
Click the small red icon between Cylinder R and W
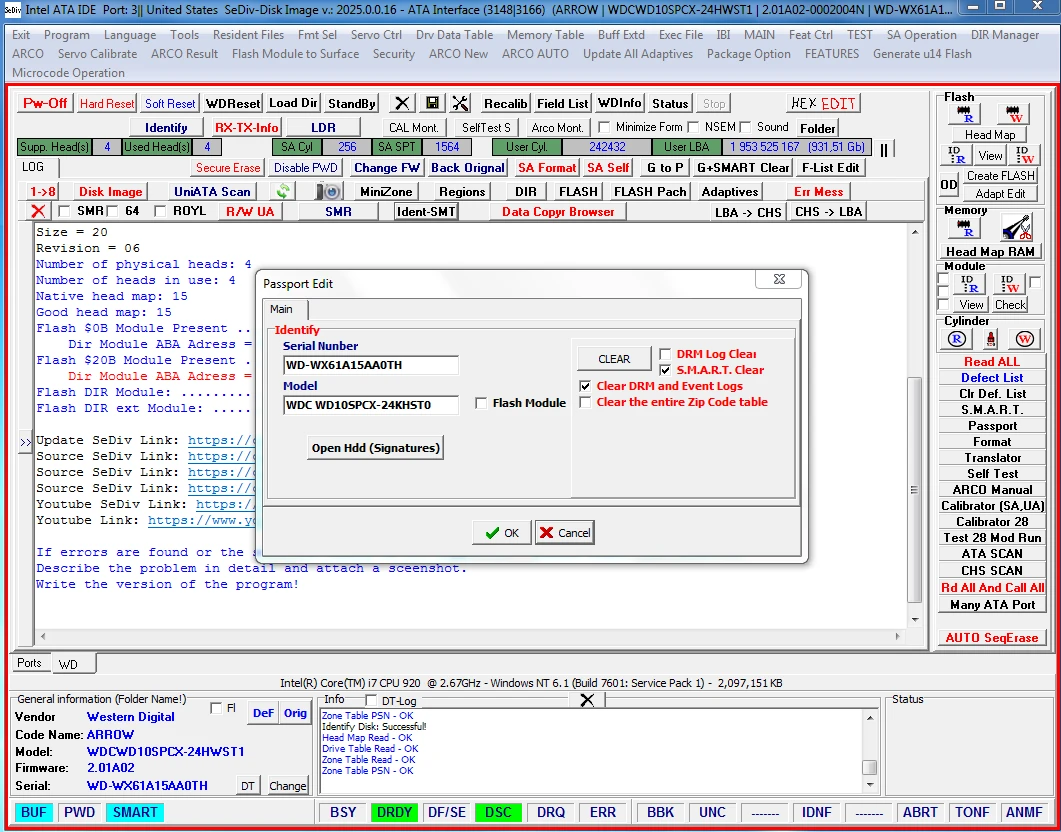tap(991, 339)
